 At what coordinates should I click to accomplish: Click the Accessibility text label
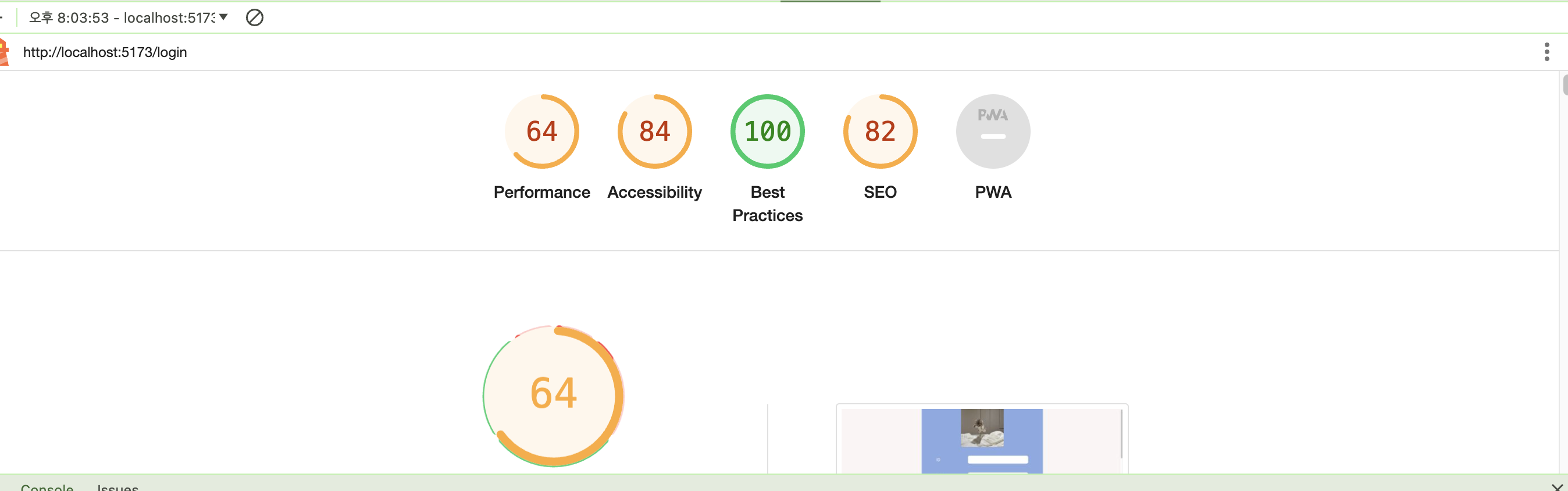[654, 193]
